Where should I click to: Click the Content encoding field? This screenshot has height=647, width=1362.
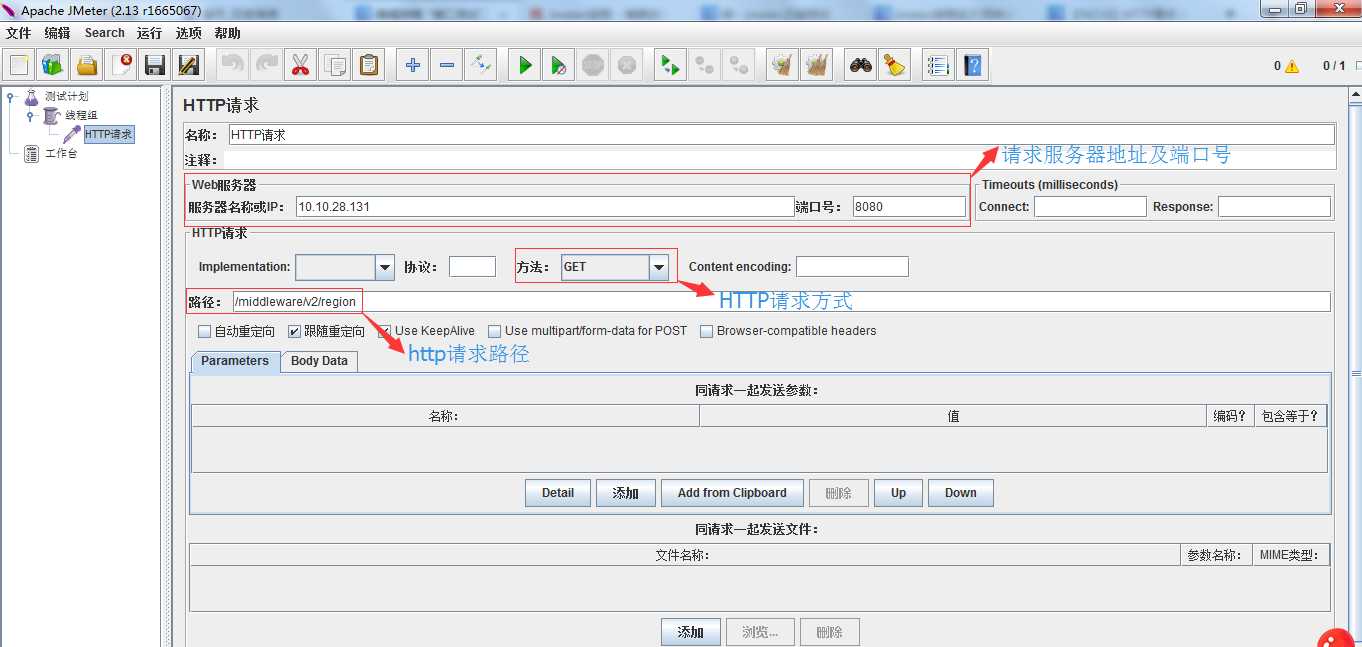852,267
